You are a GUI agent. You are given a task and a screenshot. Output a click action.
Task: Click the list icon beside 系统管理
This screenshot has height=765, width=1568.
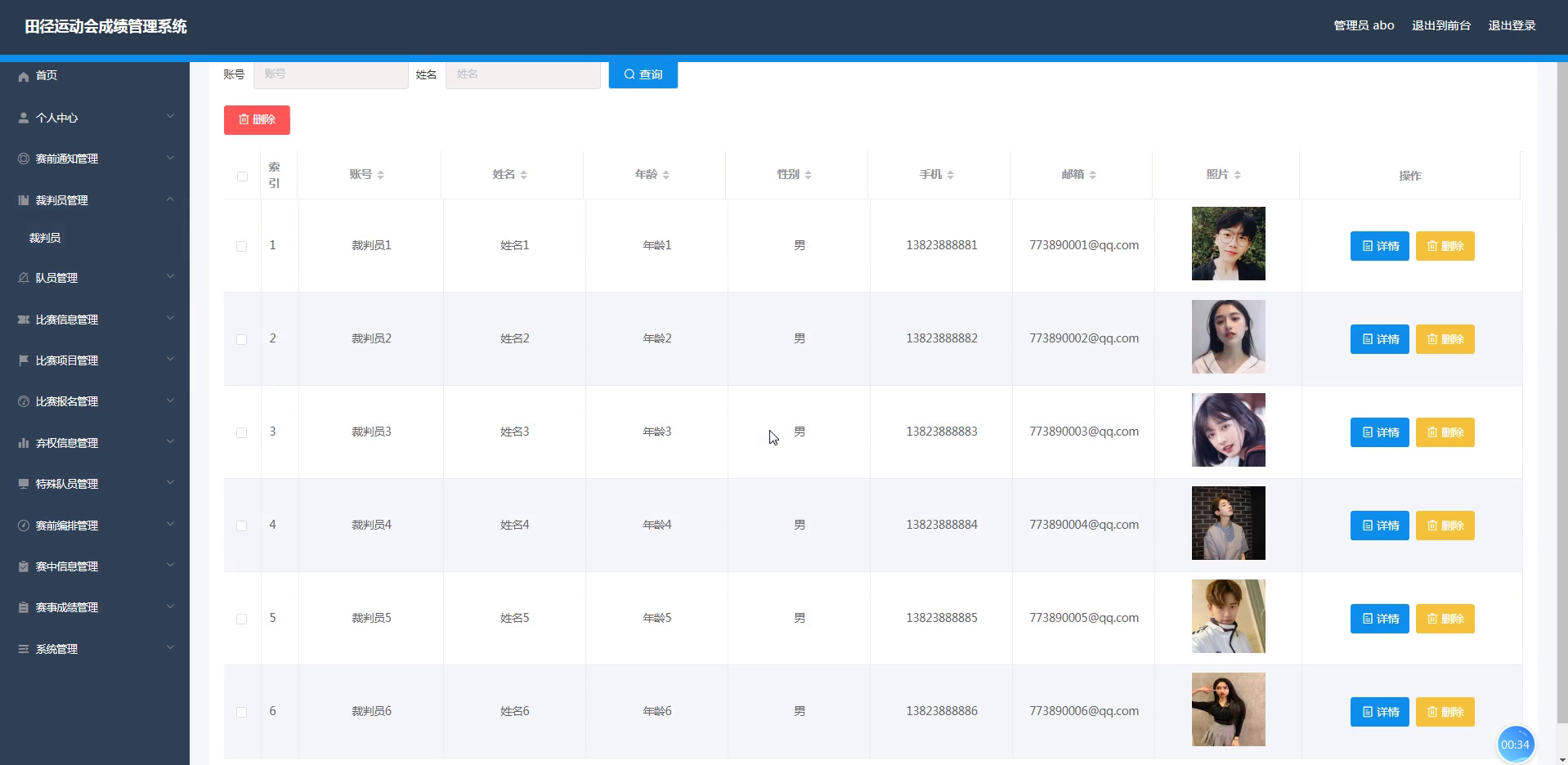pos(24,649)
